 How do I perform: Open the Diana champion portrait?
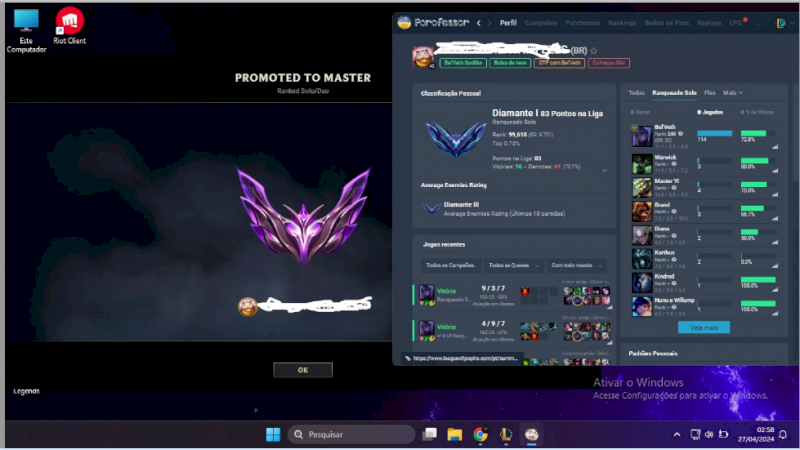(642, 235)
